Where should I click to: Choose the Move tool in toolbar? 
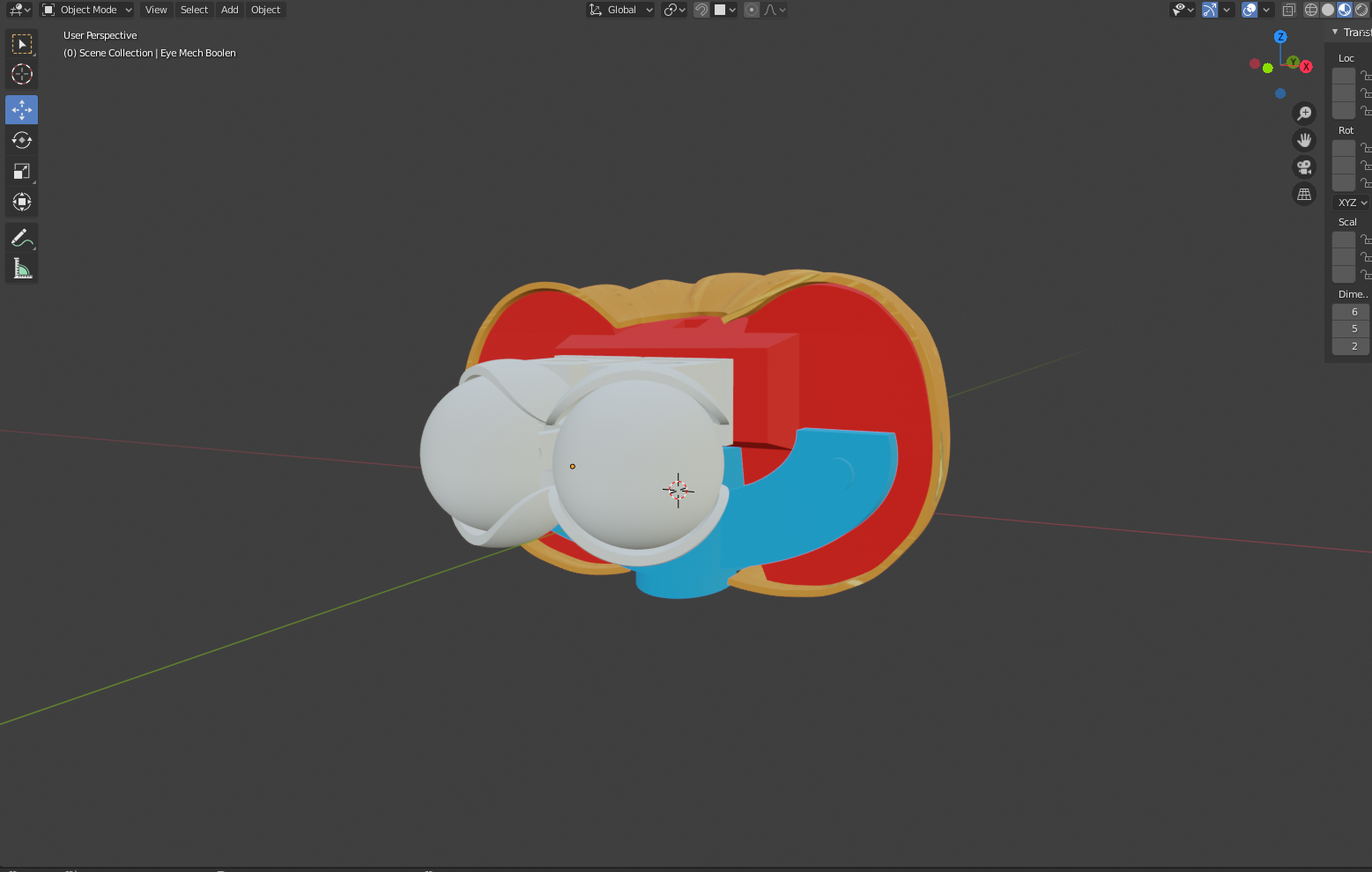tap(22, 110)
